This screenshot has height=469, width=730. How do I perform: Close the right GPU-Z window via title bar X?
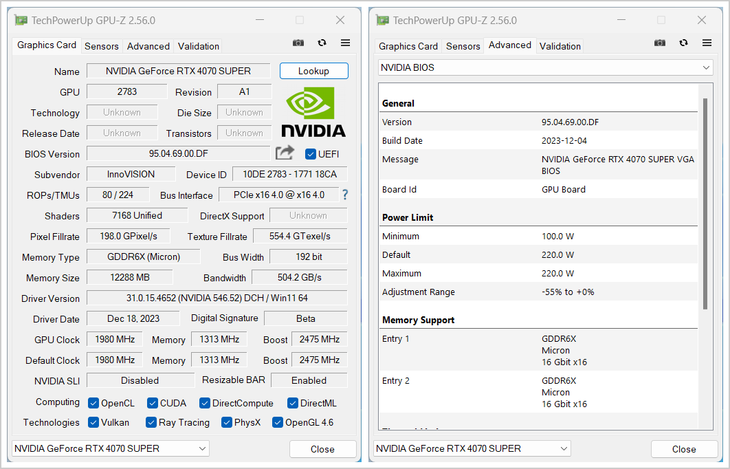(x=702, y=20)
